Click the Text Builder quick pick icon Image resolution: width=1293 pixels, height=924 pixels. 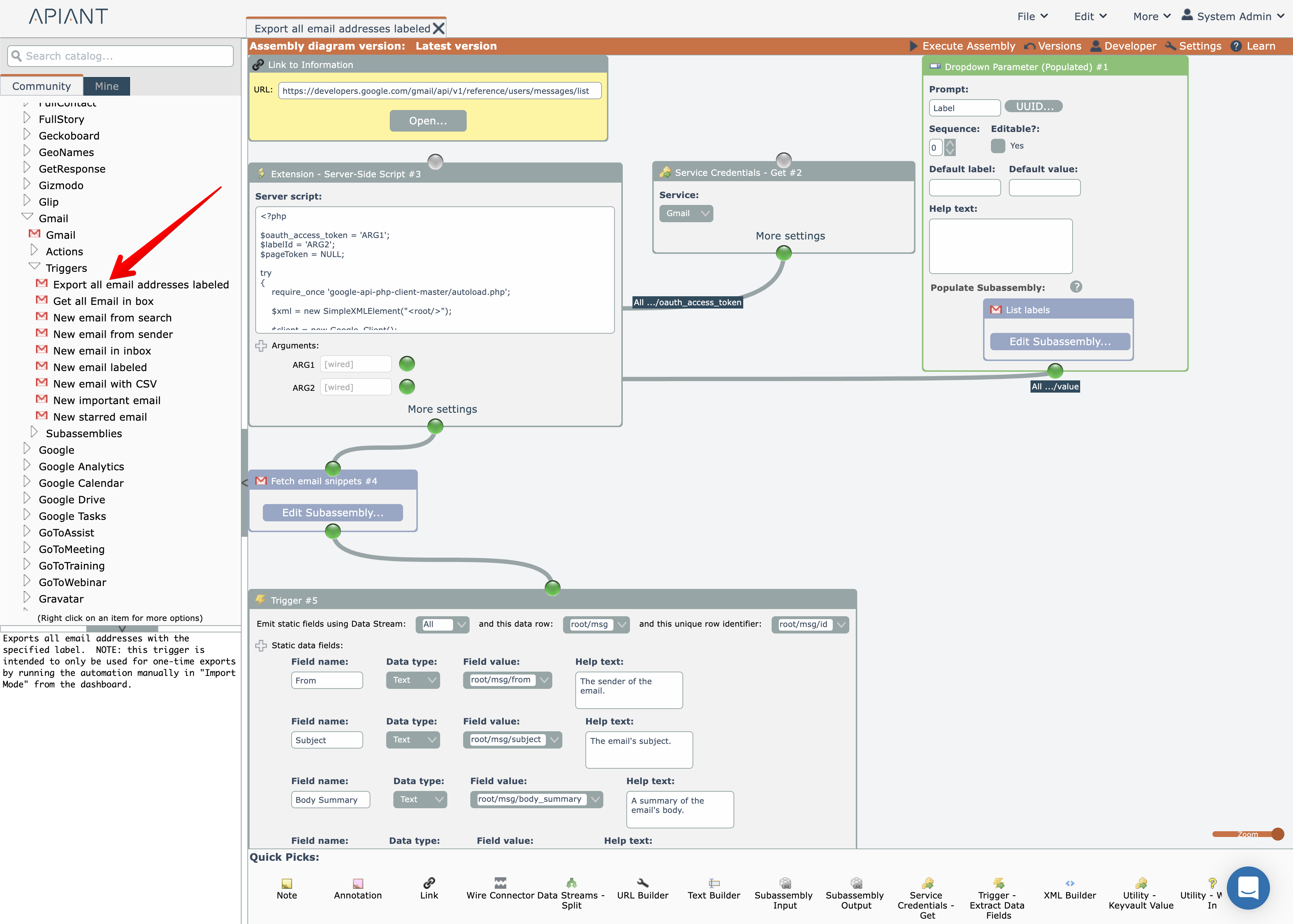714,883
